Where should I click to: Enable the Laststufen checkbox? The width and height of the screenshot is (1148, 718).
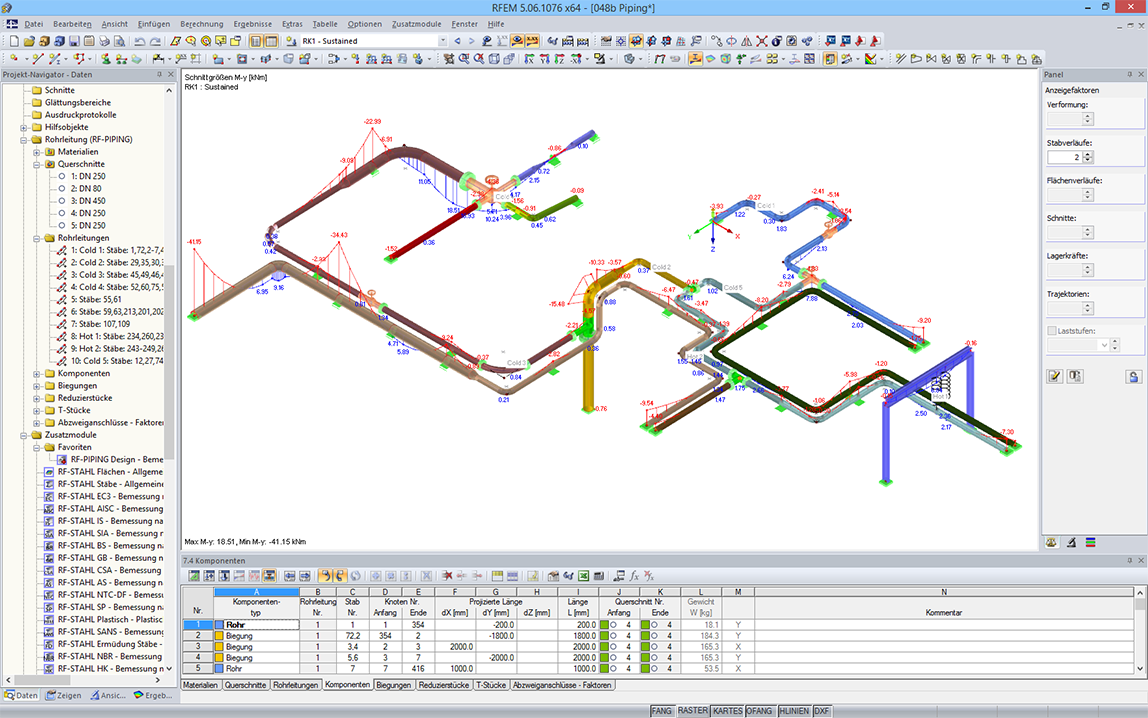(1051, 331)
